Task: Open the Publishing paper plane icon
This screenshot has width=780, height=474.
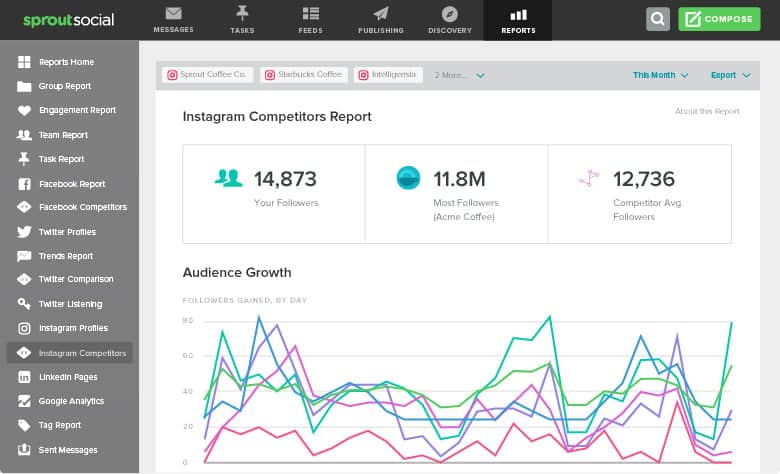Action: pyautogui.click(x=381, y=13)
